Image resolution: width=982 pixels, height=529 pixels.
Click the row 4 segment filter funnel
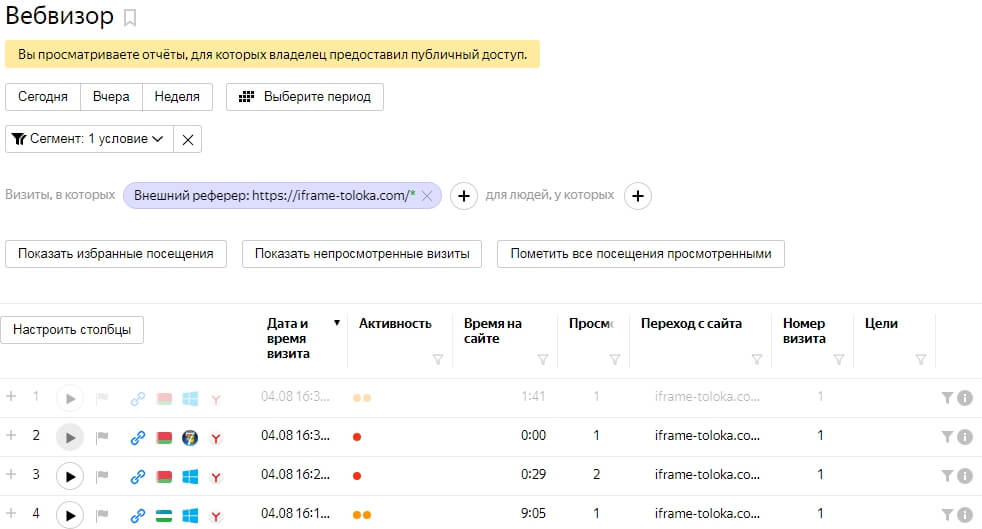click(x=947, y=515)
